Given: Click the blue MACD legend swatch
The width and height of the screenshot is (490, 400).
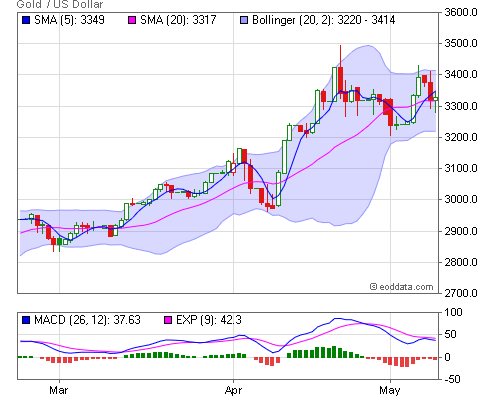Looking at the screenshot, I should coord(26,320).
